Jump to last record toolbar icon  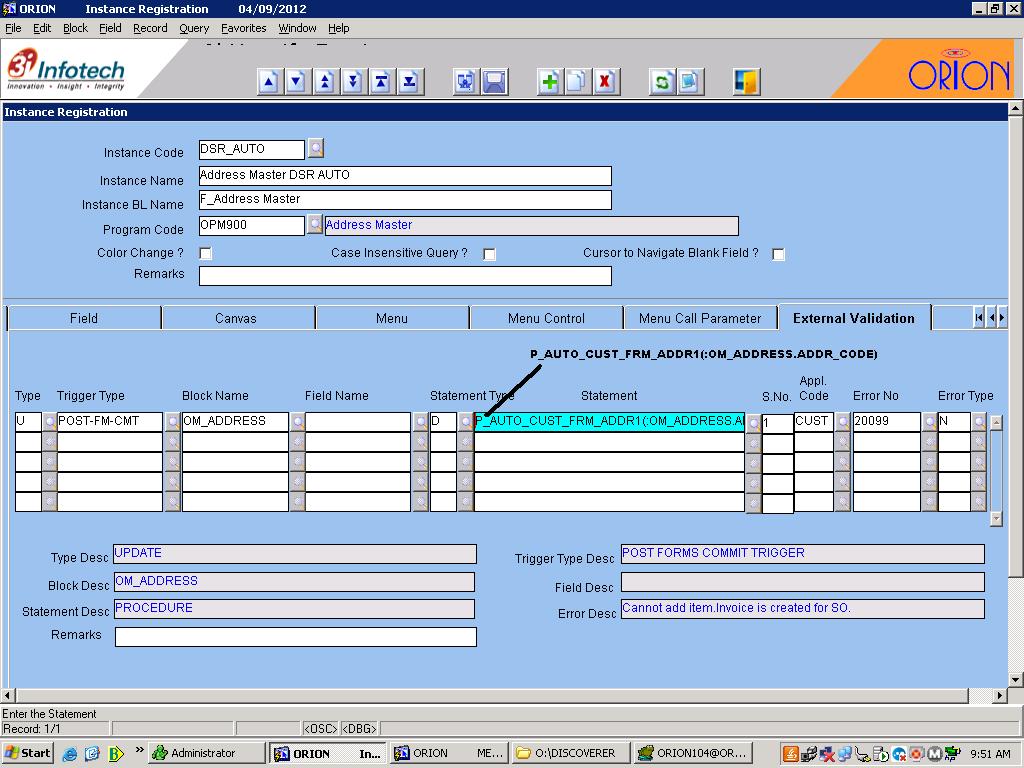[409, 82]
